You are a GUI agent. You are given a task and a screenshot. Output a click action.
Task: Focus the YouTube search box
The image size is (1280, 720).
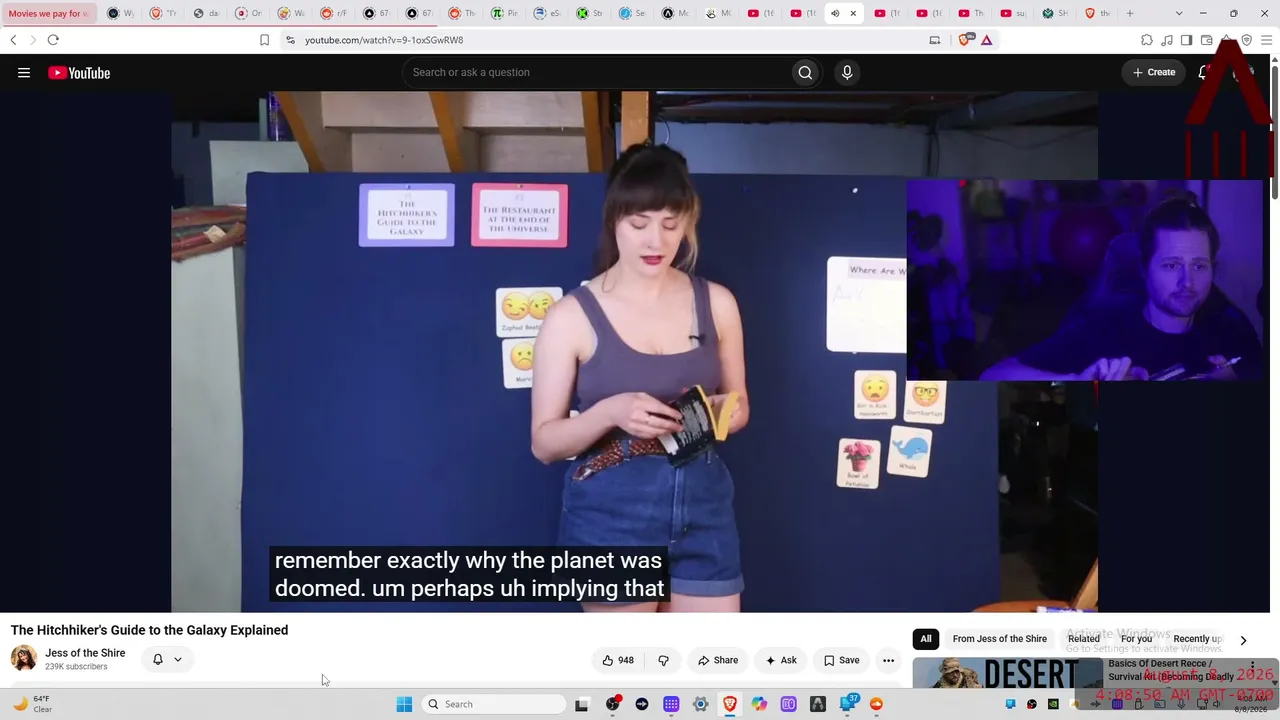pyautogui.click(x=595, y=72)
